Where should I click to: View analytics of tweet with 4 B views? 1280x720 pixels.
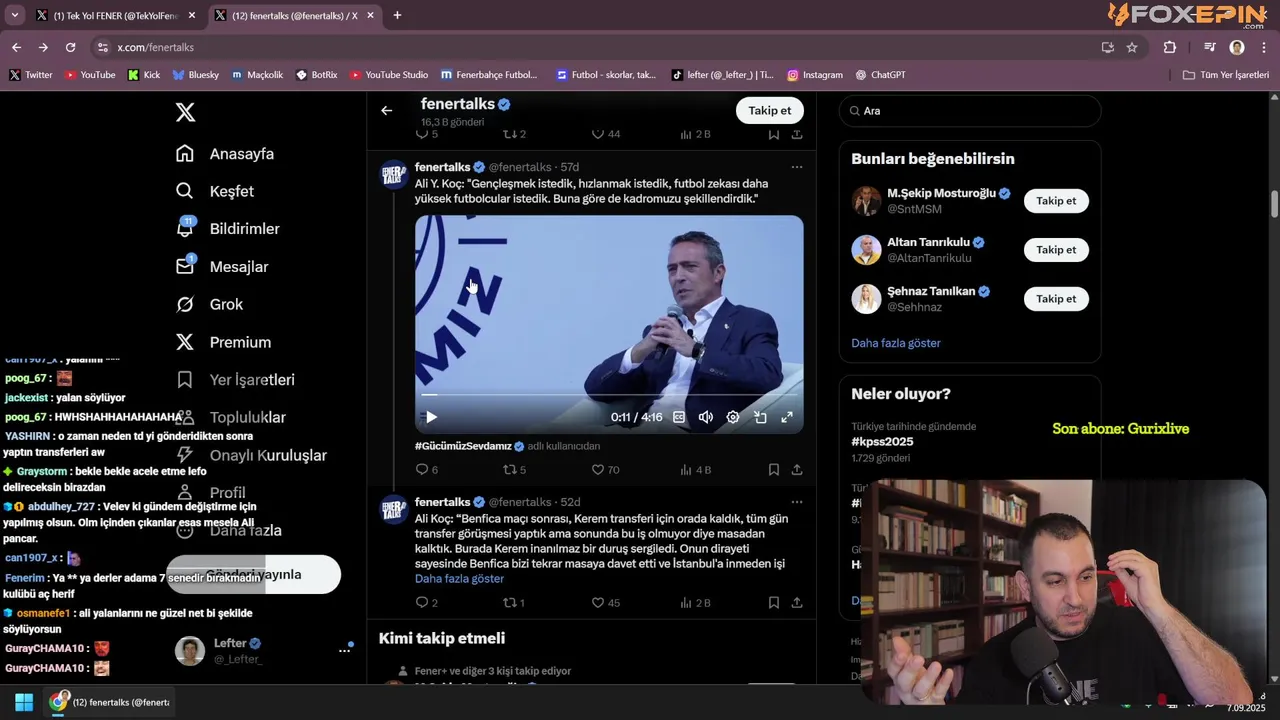coord(695,469)
